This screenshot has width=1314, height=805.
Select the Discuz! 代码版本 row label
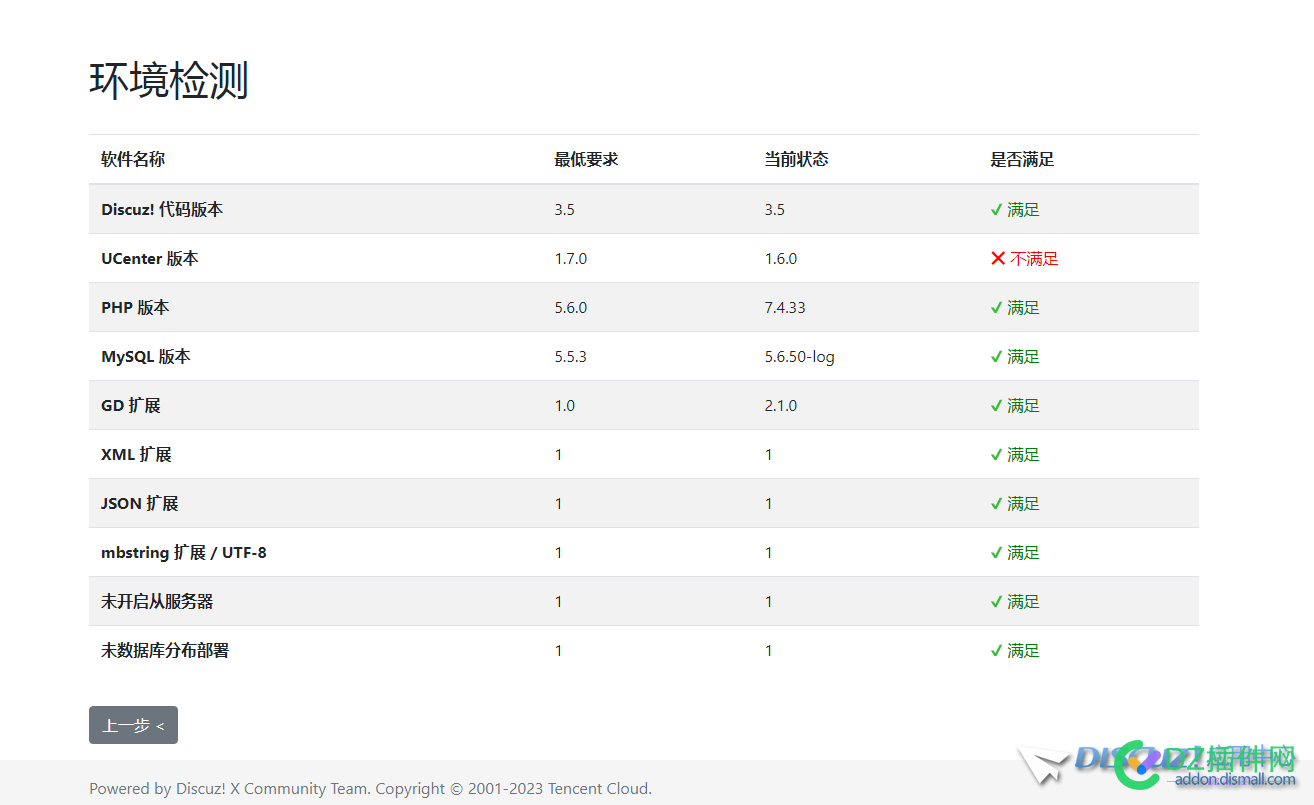[x=162, y=209]
